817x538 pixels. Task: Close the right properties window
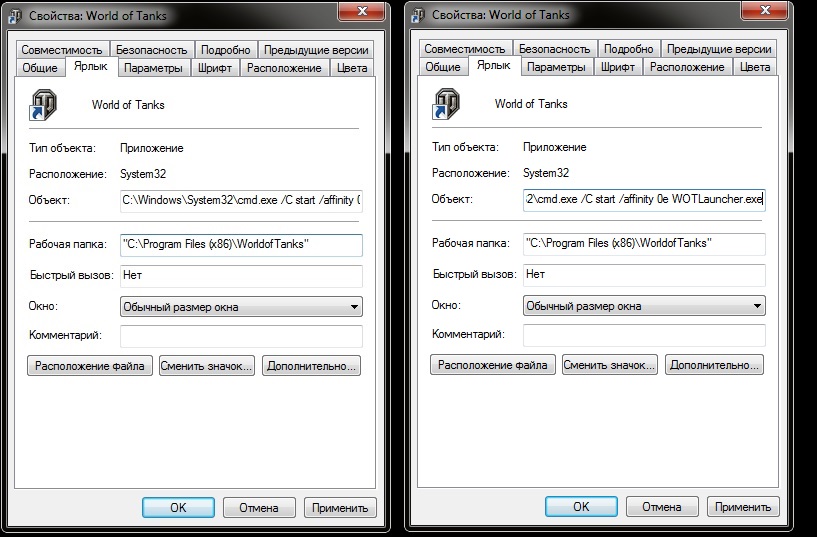pos(765,10)
